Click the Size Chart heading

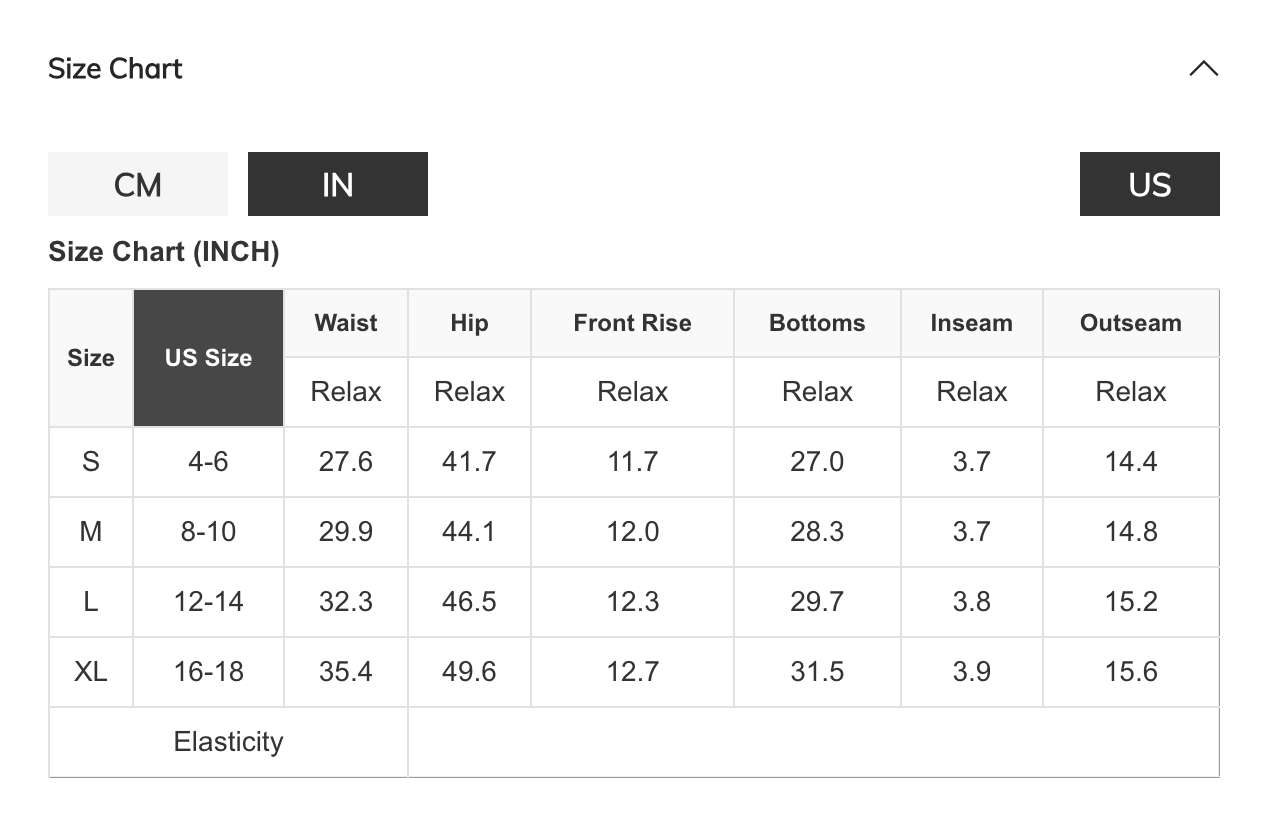116,69
